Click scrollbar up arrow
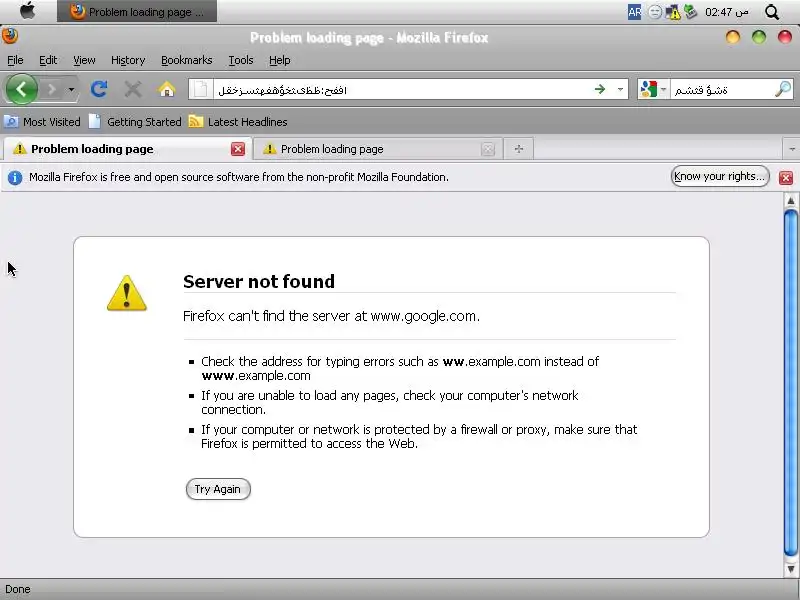The width and height of the screenshot is (800, 600). [791, 201]
